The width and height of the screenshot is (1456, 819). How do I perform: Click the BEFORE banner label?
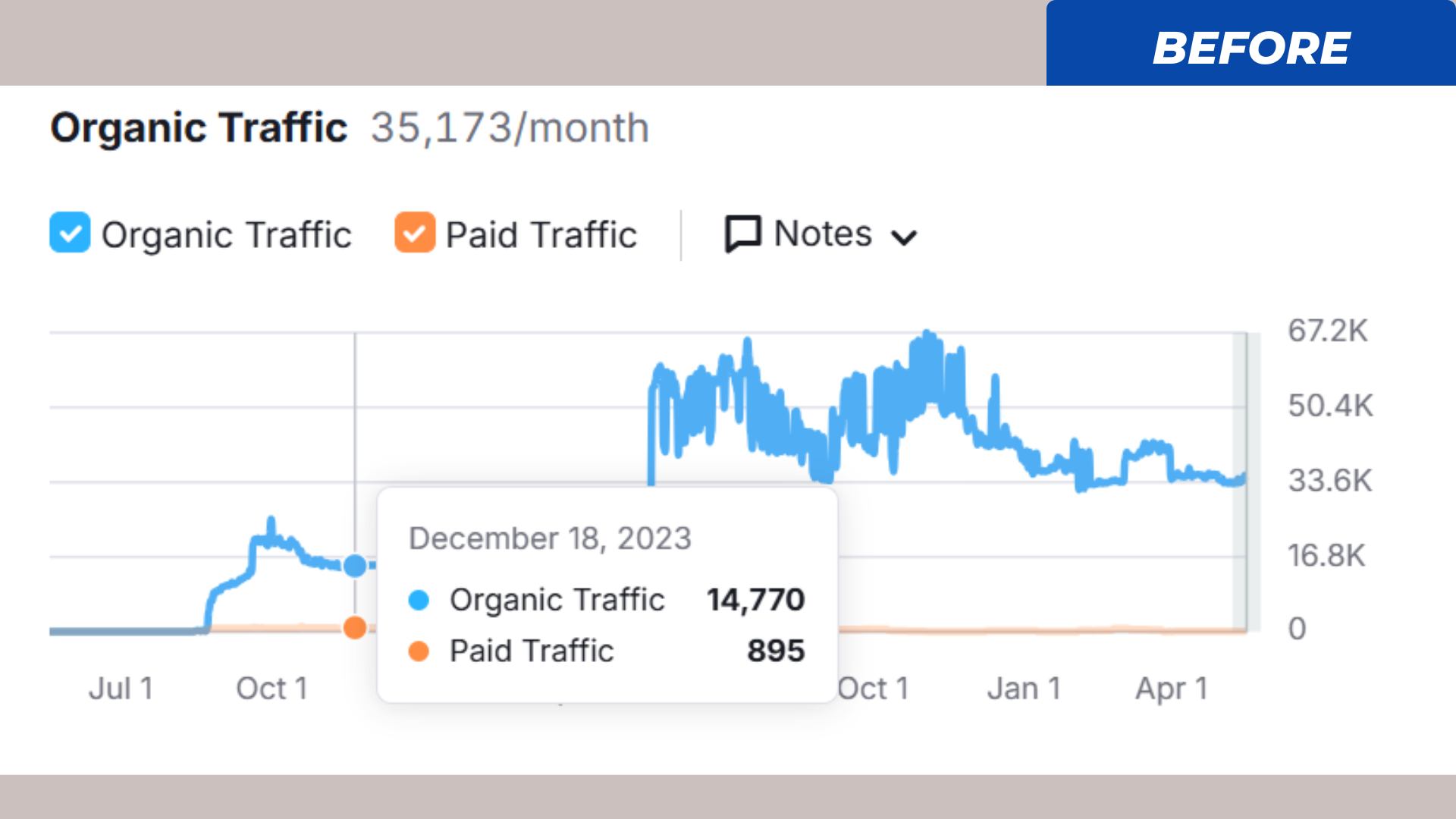(x=1251, y=49)
